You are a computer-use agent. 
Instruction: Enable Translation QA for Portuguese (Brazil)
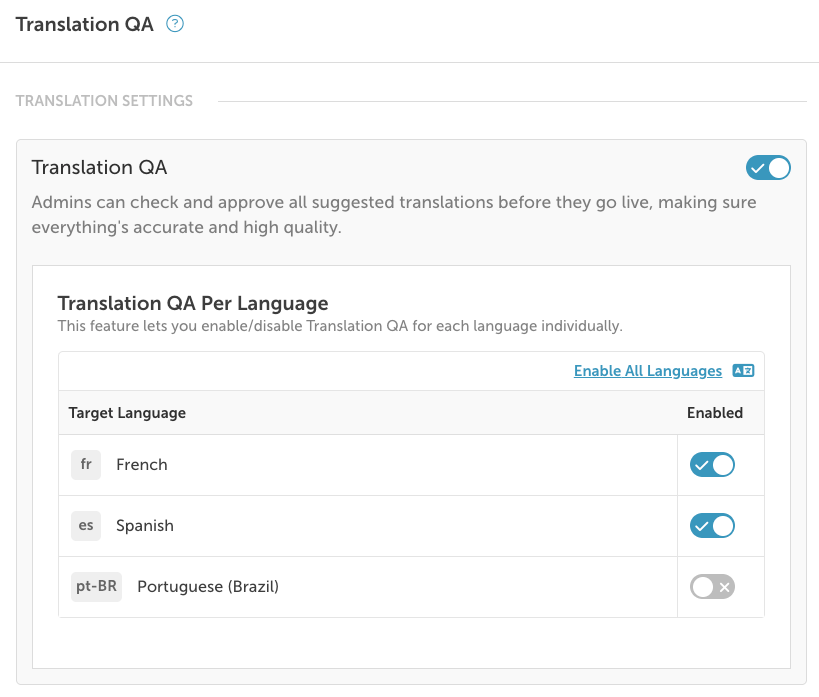point(712,587)
